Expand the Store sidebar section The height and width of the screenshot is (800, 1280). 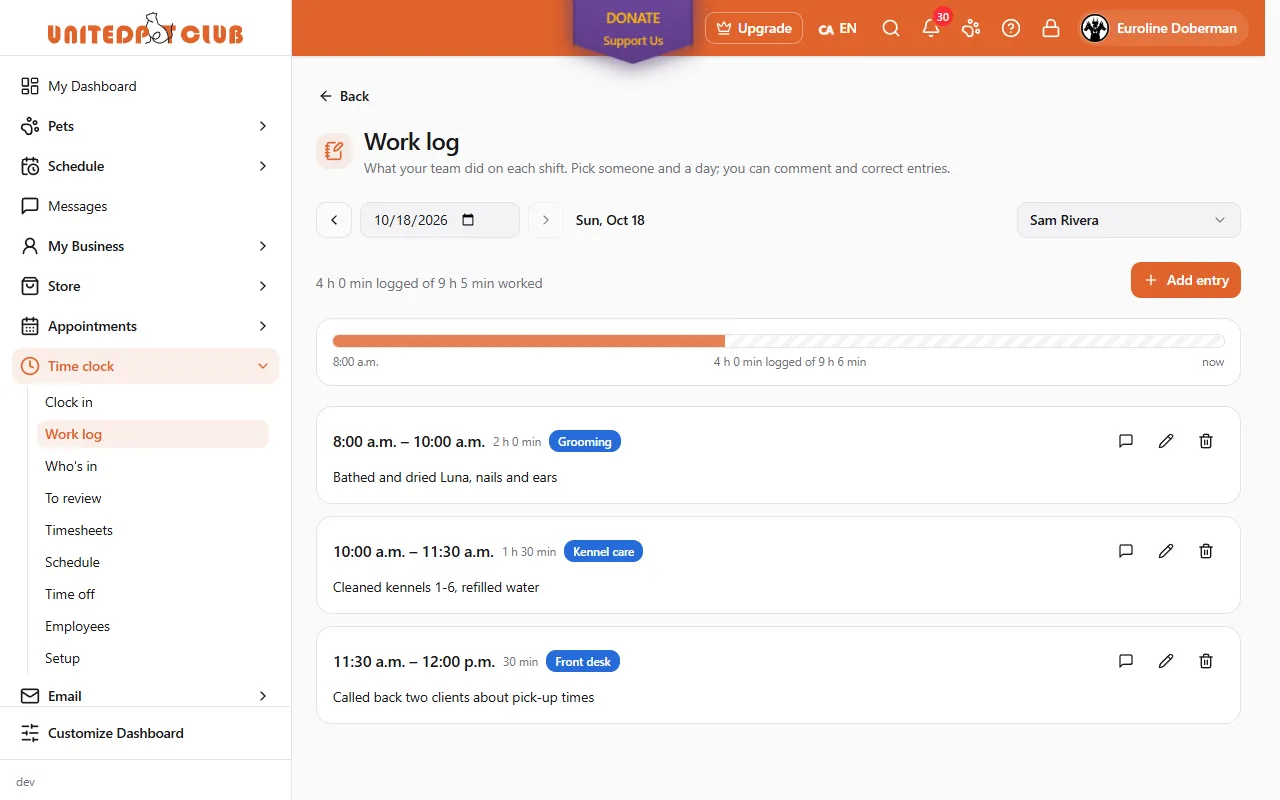[145, 286]
